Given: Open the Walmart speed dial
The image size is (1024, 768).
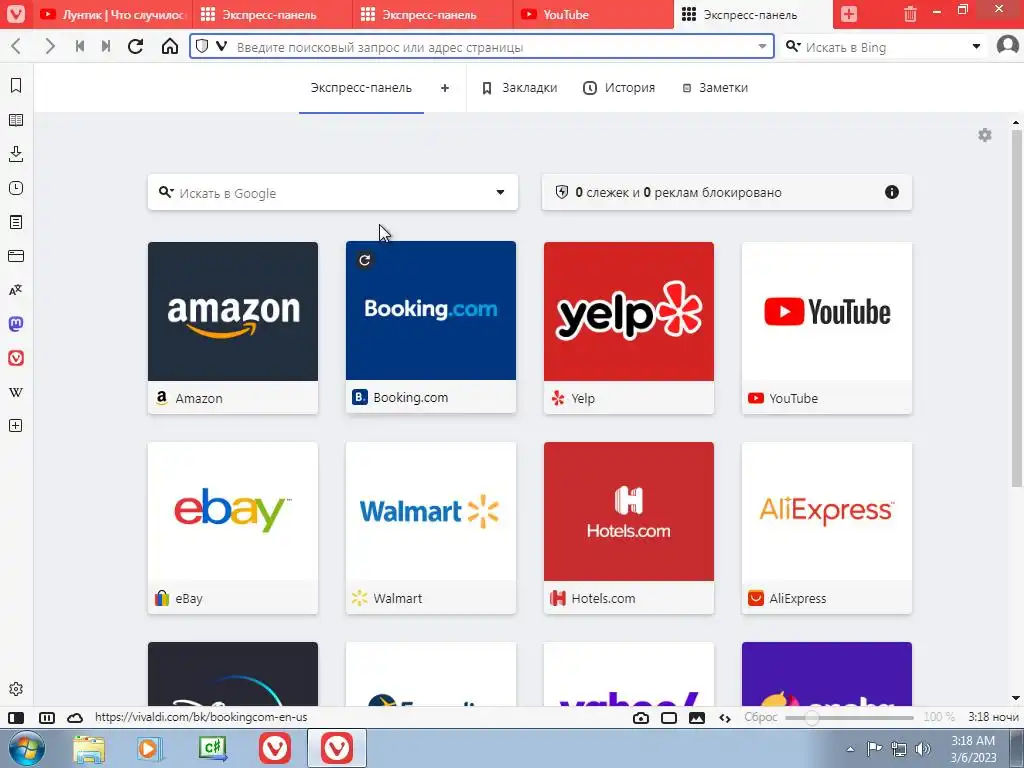Looking at the screenshot, I should [430, 528].
